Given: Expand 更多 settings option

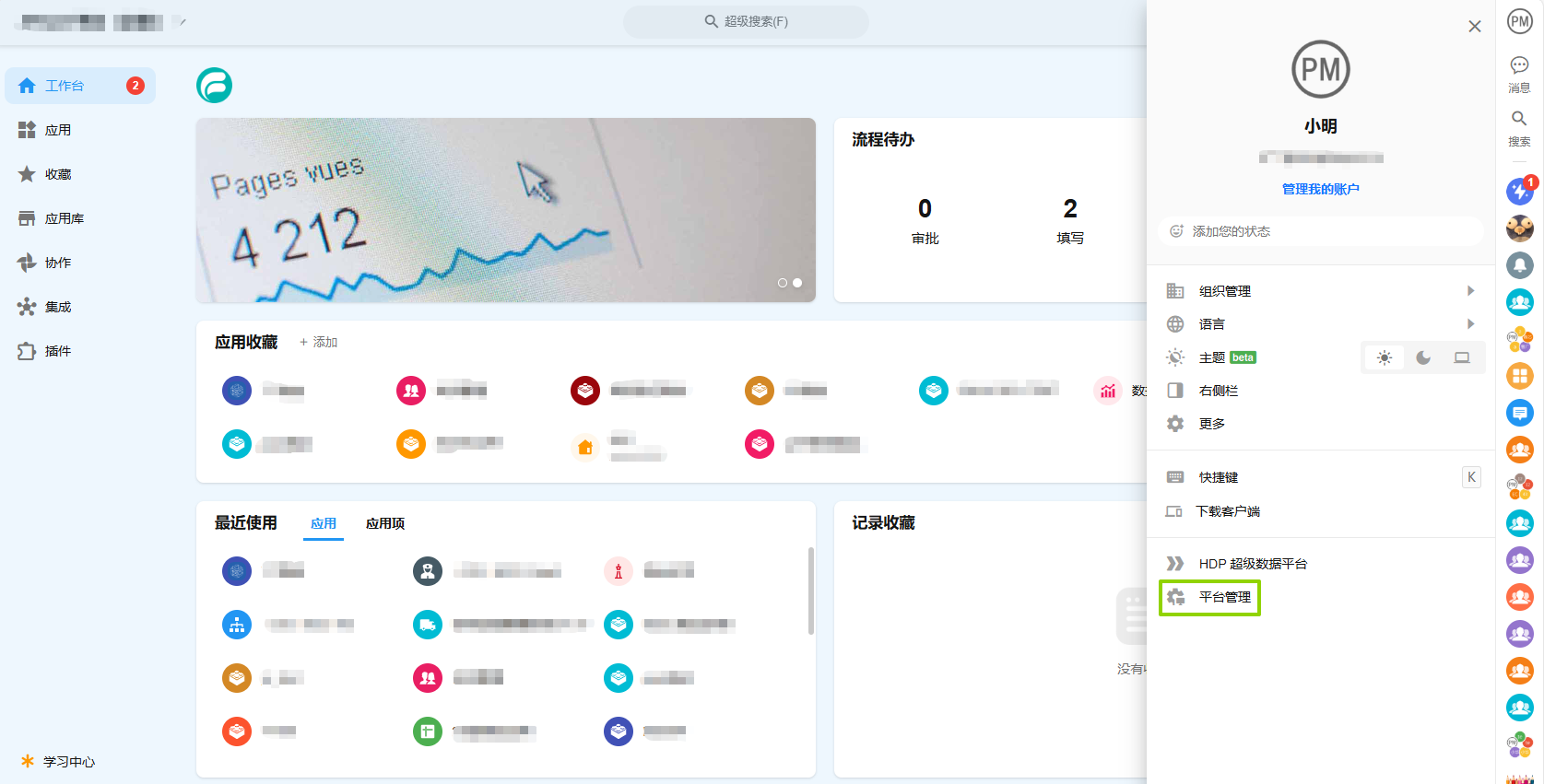Looking at the screenshot, I should pos(1211,424).
